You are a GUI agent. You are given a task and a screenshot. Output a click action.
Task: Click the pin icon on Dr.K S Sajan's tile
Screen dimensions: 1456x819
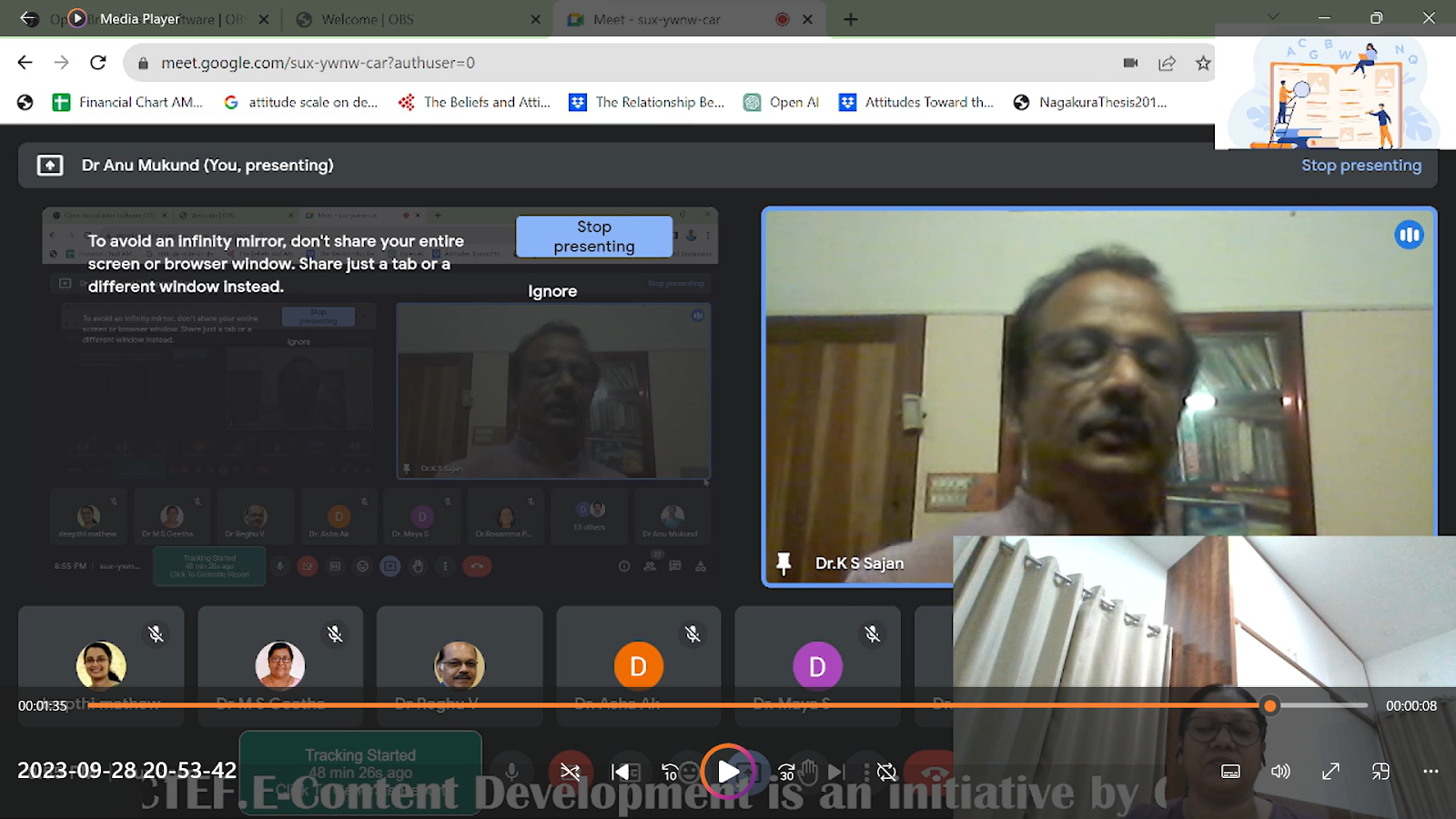[x=784, y=563]
